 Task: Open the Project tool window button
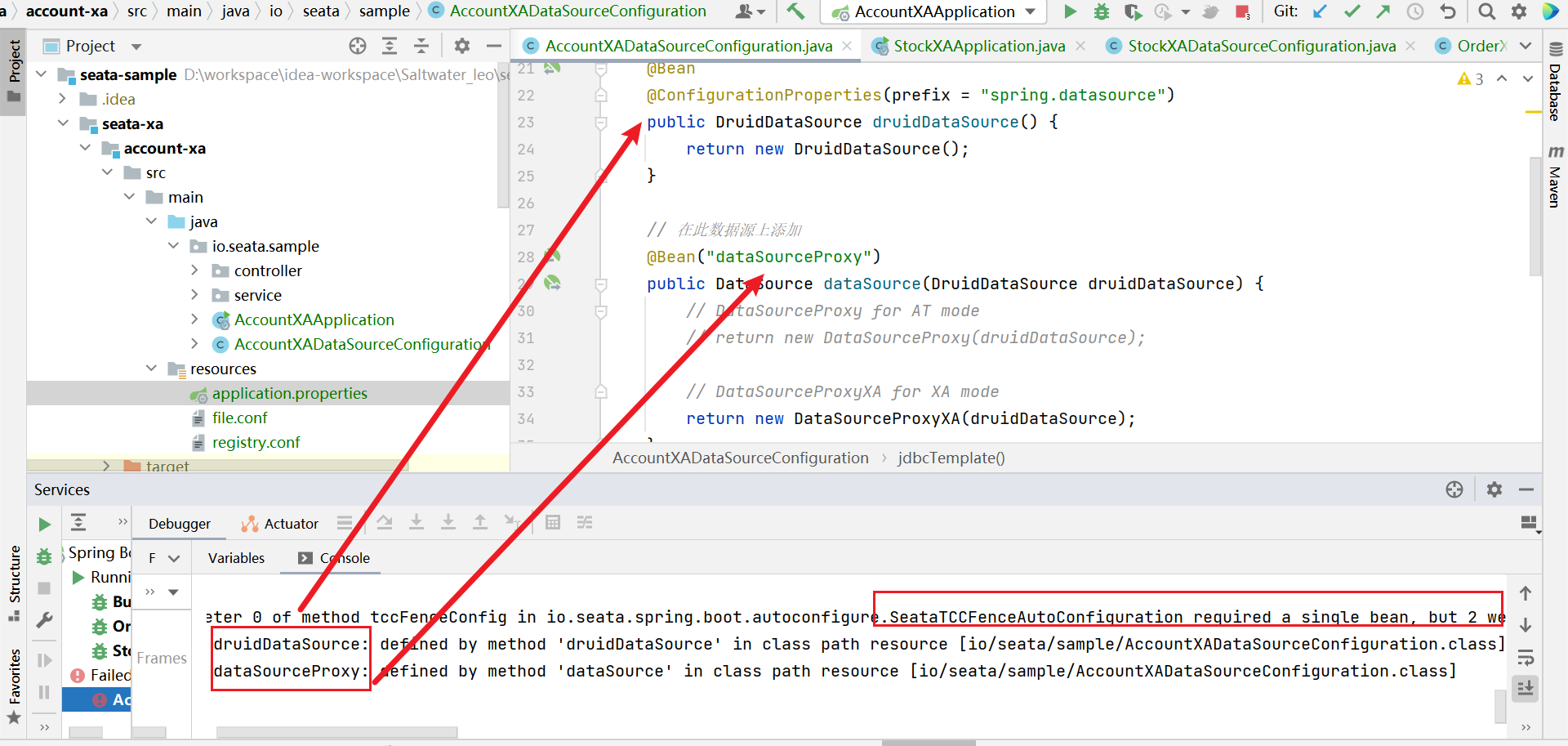pyautogui.click(x=14, y=72)
